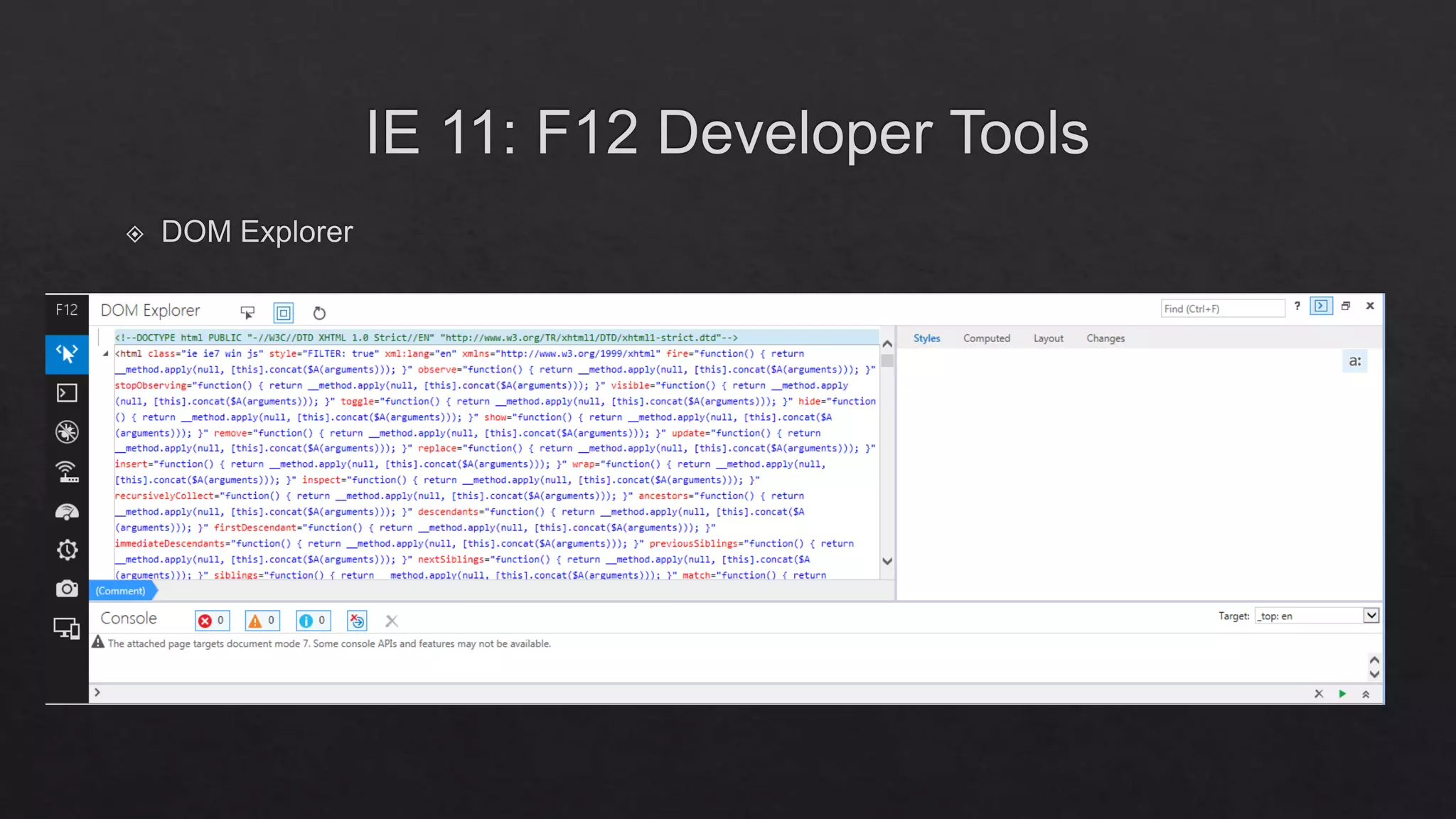Viewport: 1456px width, 819px height.
Task: Click console output scroll down arrow
Action: [x=1374, y=674]
